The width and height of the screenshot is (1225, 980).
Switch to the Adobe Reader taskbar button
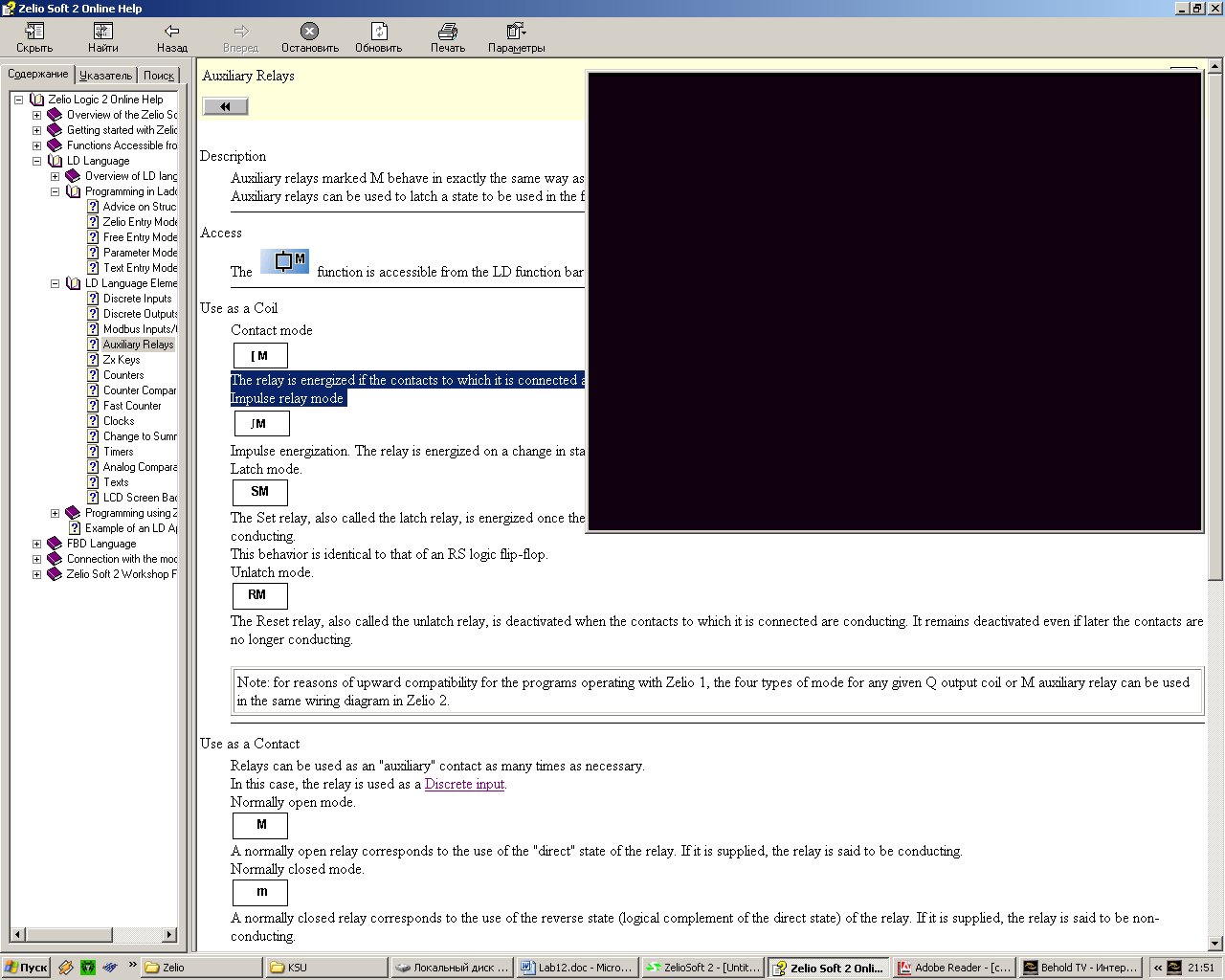tap(954, 968)
